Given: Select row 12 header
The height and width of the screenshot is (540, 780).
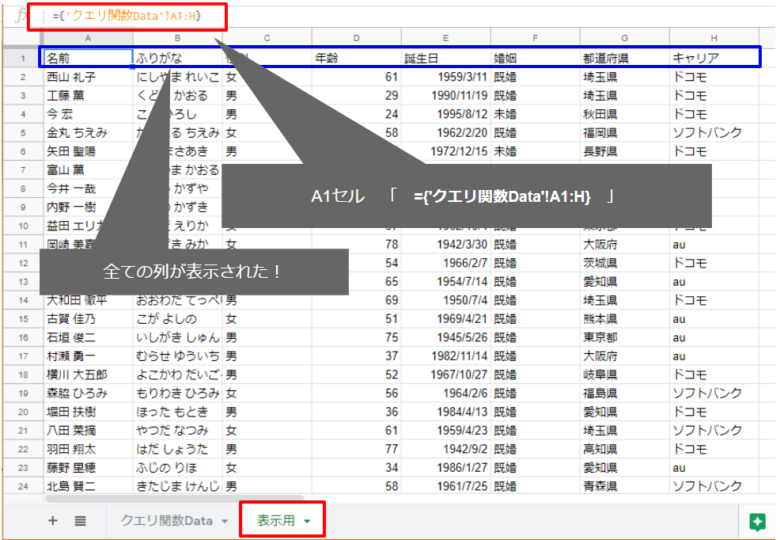Looking at the screenshot, I should (23, 263).
